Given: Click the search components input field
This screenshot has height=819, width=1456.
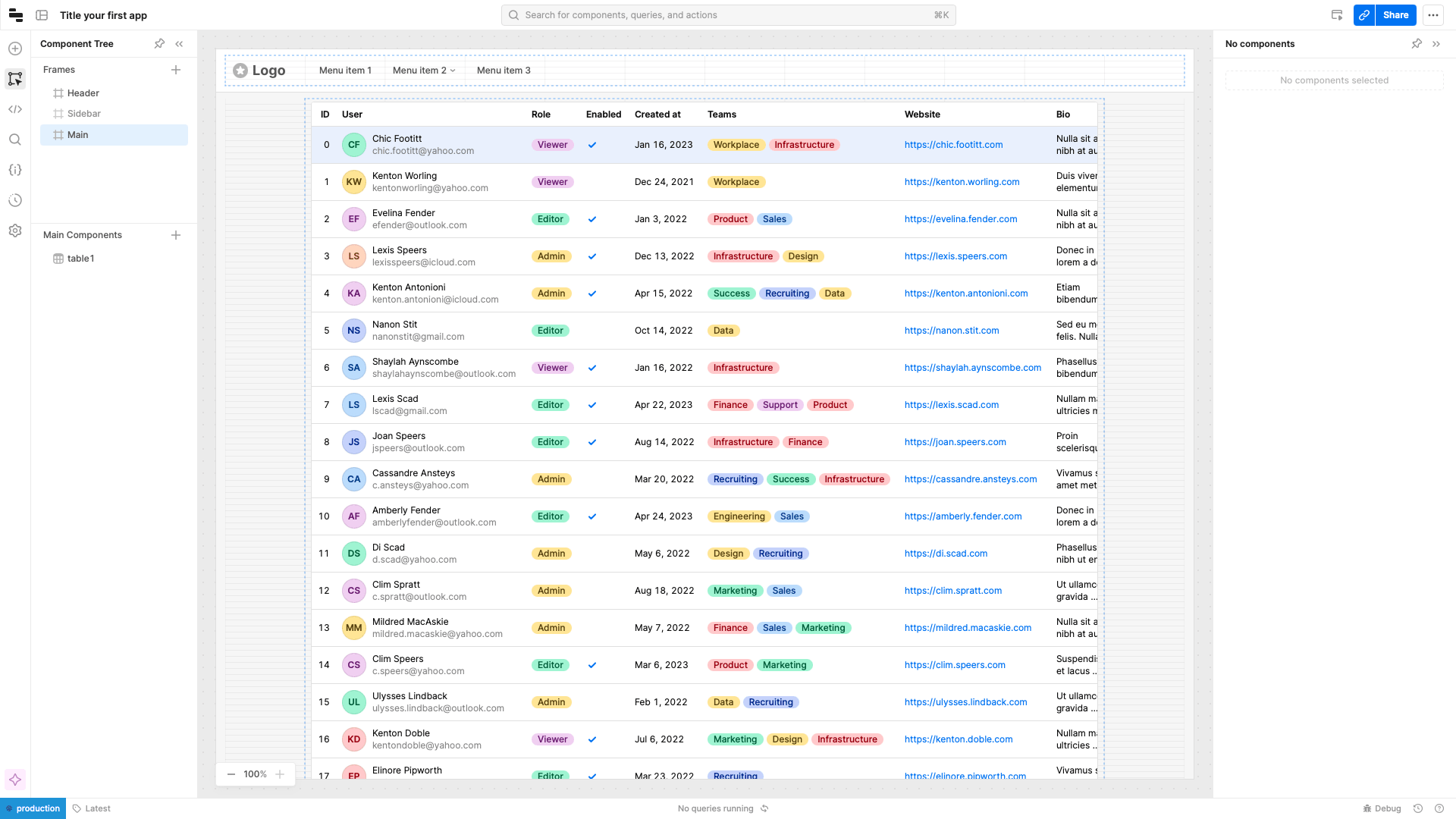Looking at the screenshot, I should click(x=728, y=15).
